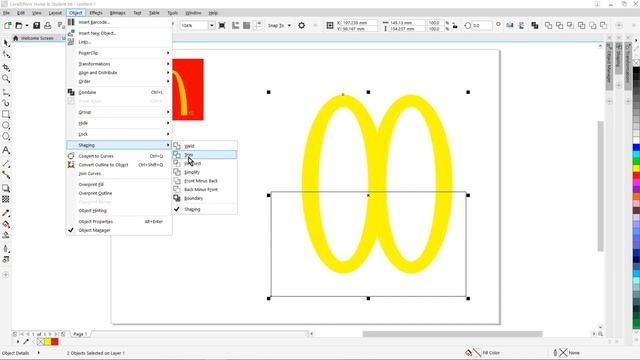Click the Print toolbar icon
The height and width of the screenshot is (360, 640).
(x=48, y=25)
